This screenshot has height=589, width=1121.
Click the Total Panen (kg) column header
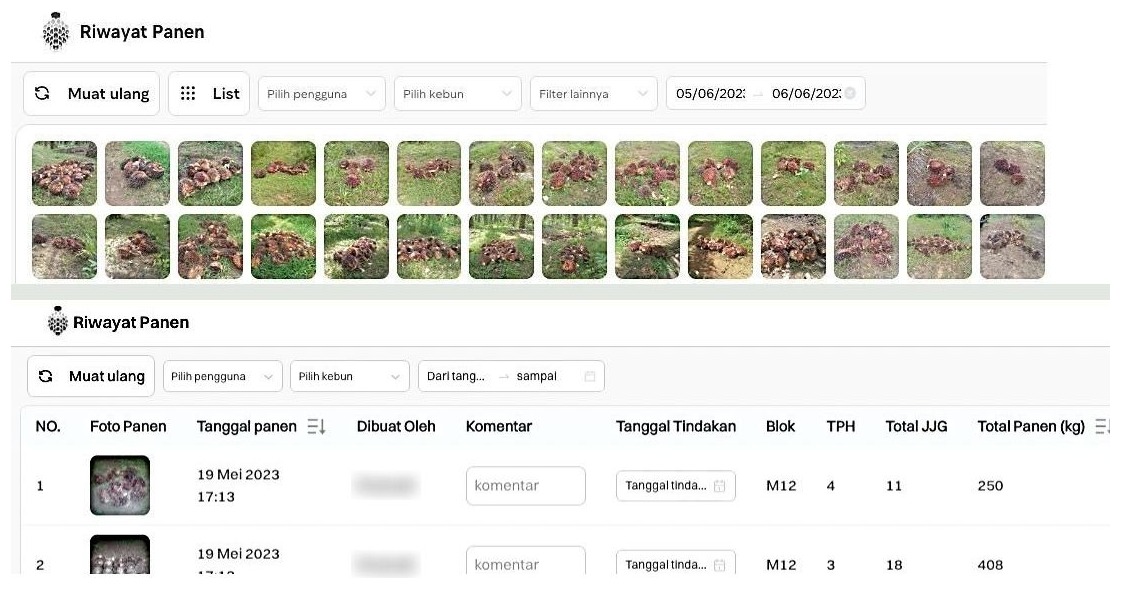coord(1031,427)
